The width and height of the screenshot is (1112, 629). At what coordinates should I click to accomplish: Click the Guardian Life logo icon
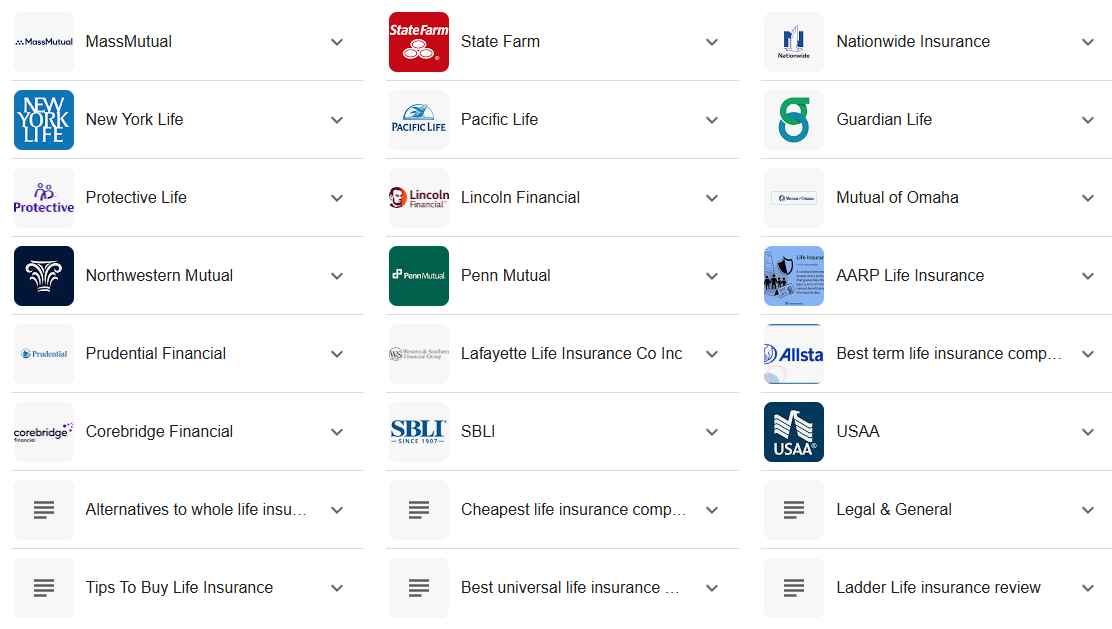coord(794,120)
